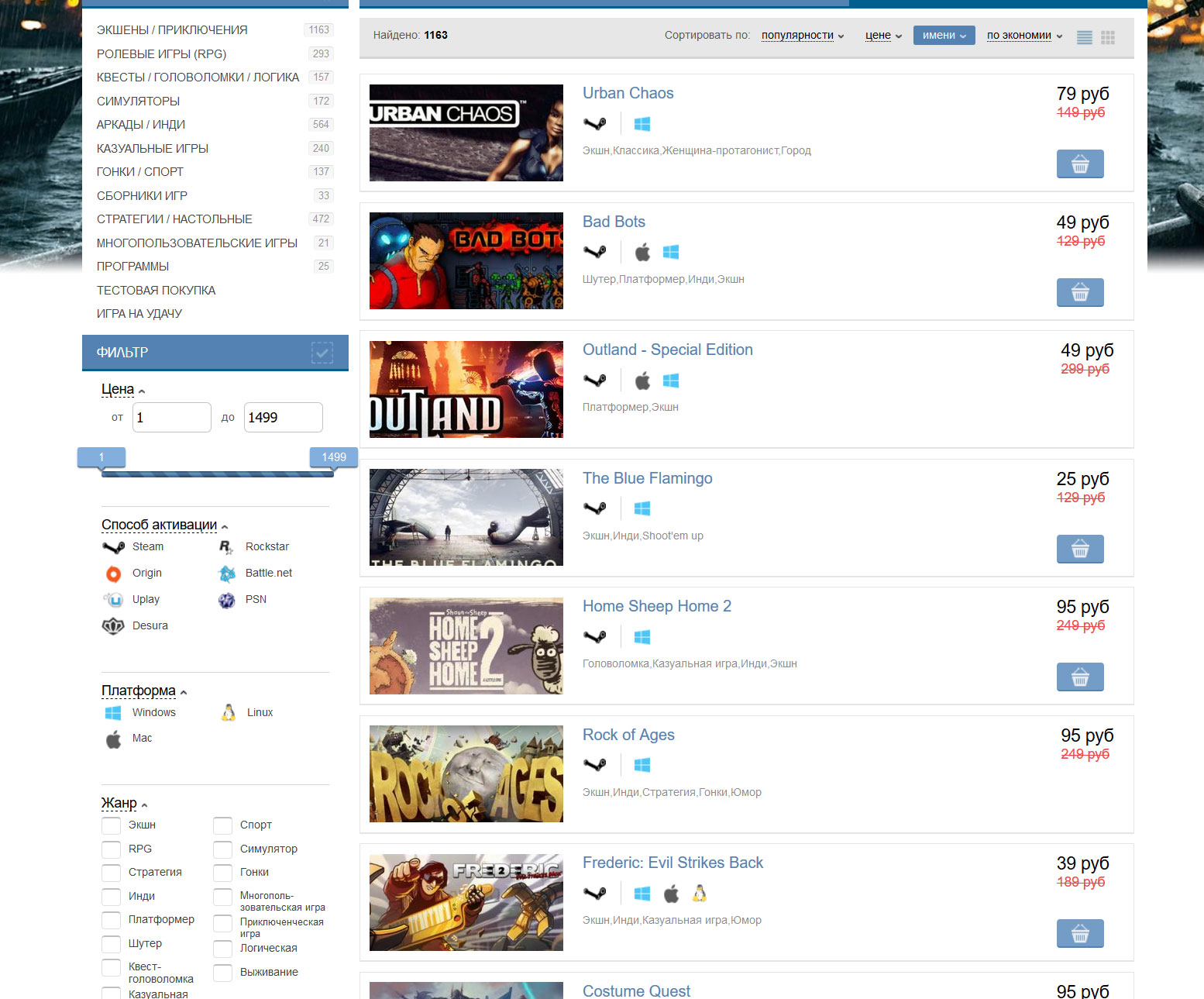Collapse the Жанр filter section
Viewport: 1204px width, 999px height.
pyautogui.click(x=124, y=803)
